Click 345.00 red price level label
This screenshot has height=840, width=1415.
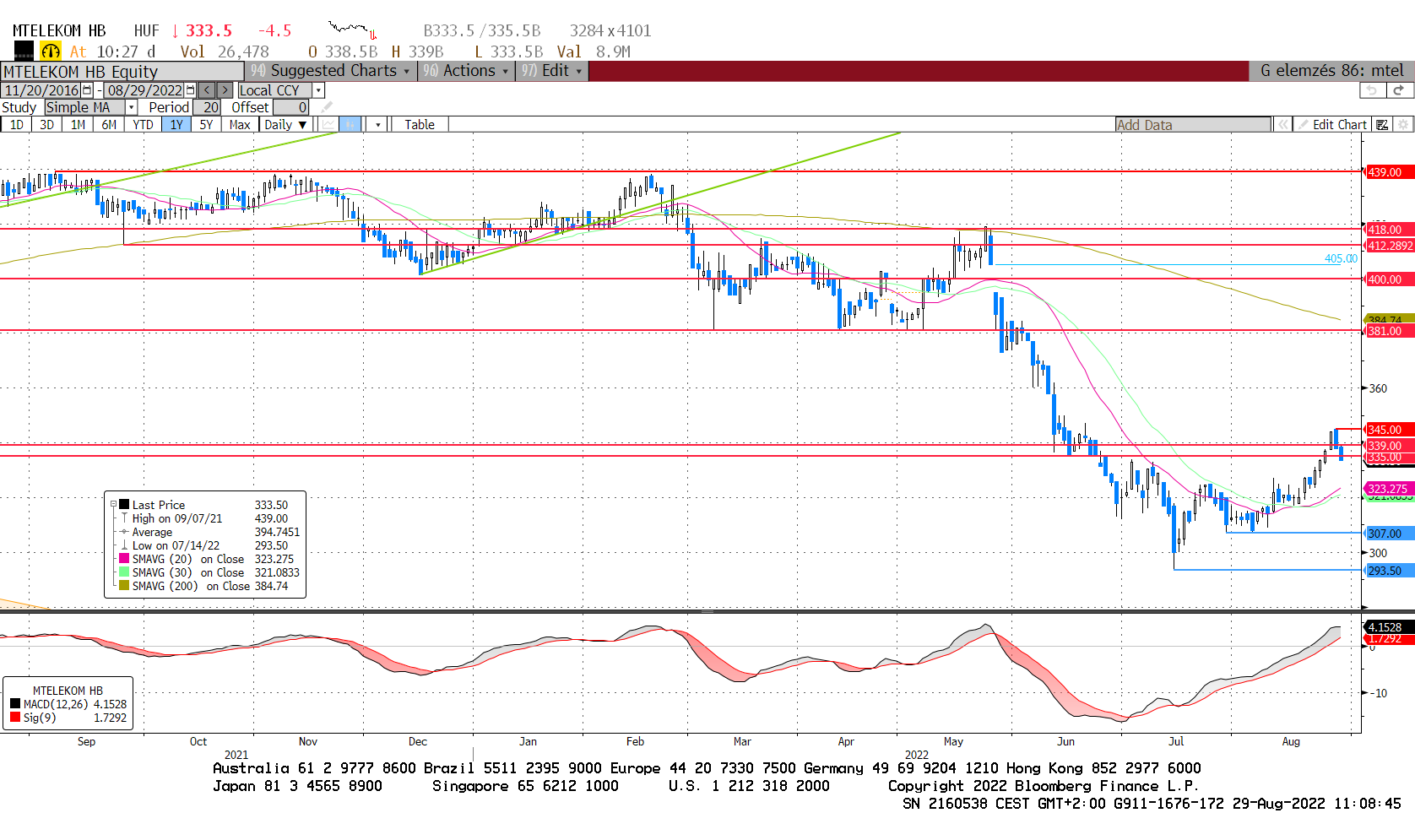coord(1389,430)
